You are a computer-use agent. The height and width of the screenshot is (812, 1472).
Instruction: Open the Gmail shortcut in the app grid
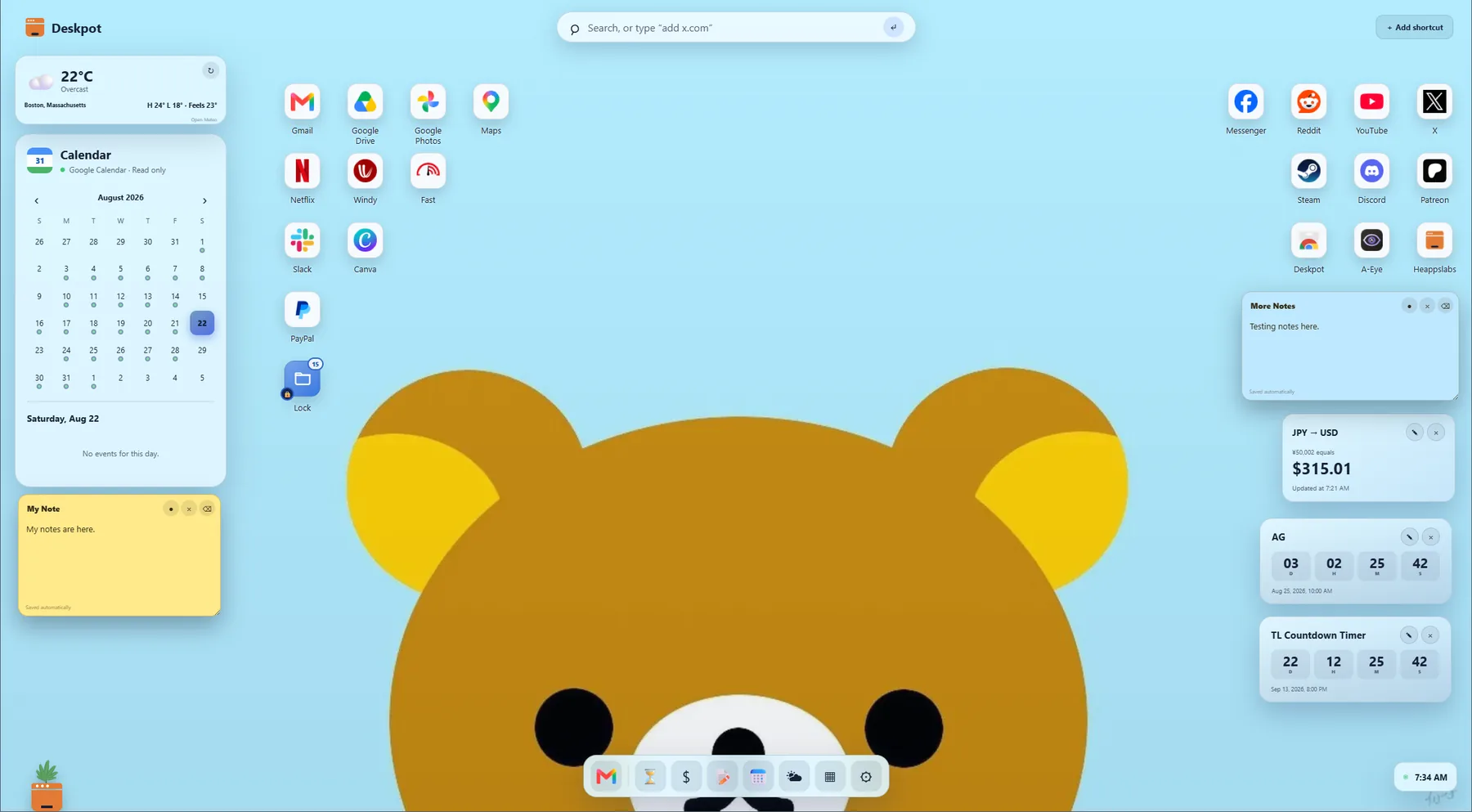302,102
